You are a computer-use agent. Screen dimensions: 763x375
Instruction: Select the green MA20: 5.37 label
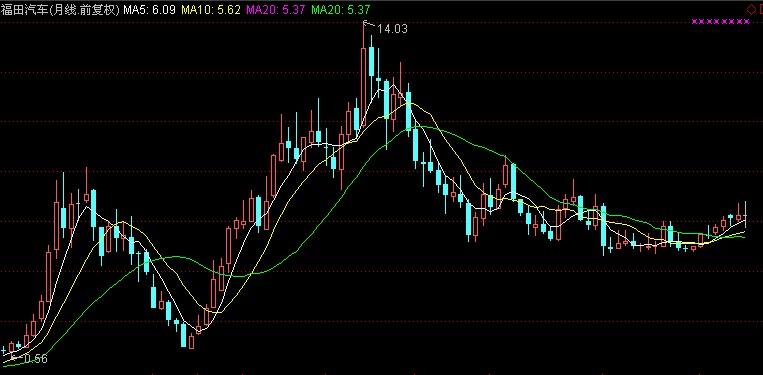tap(341, 9)
